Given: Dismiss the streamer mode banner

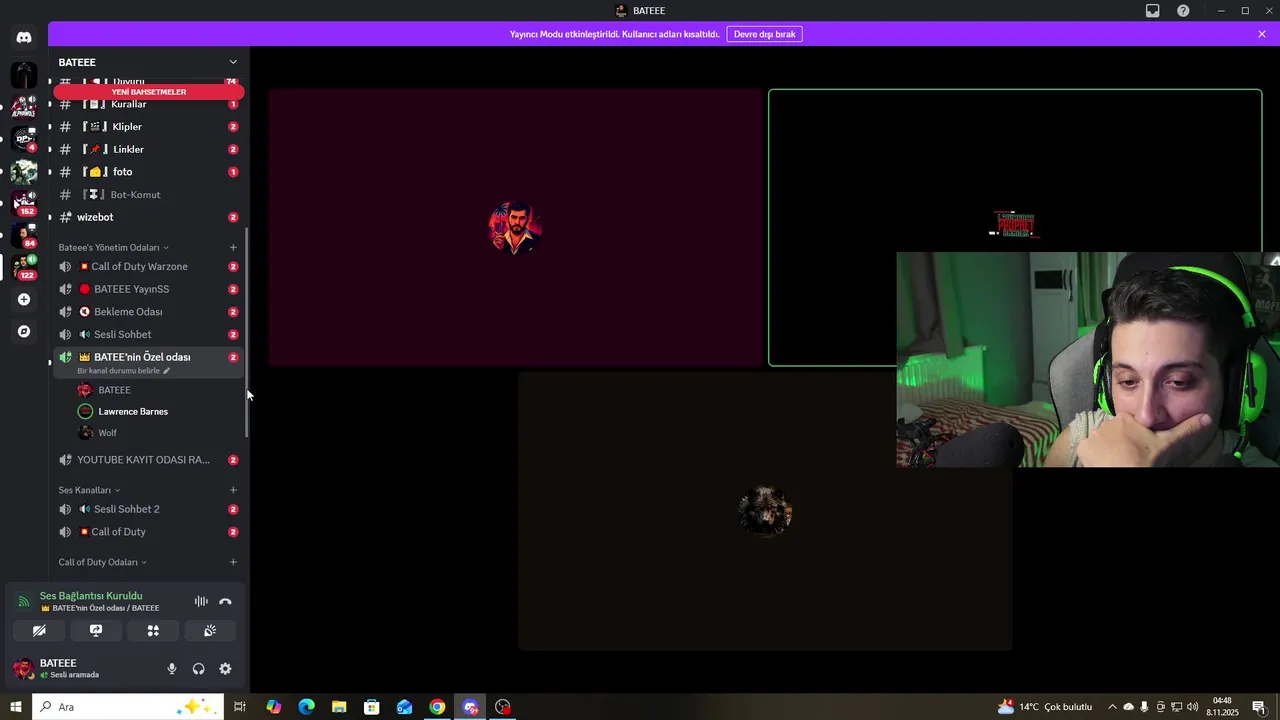Looking at the screenshot, I should (x=1262, y=34).
